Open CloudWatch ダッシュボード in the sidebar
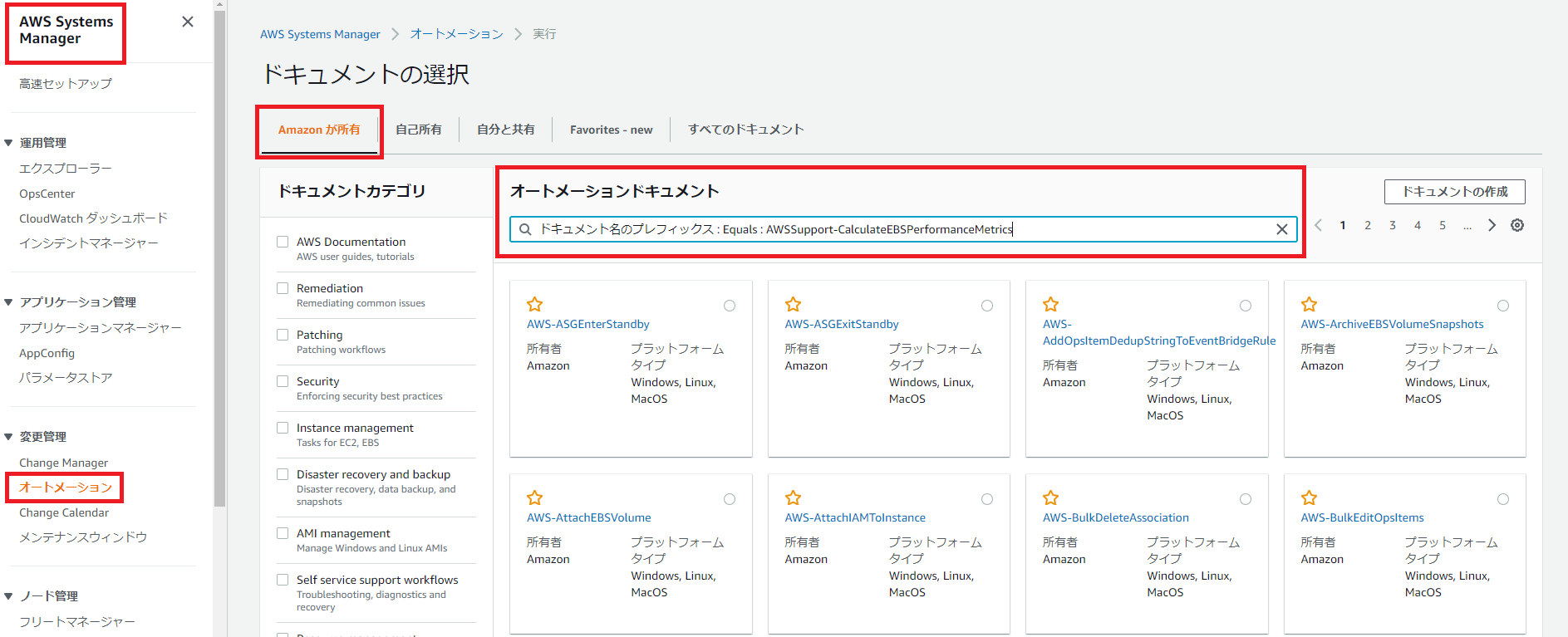 click(x=94, y=218)
